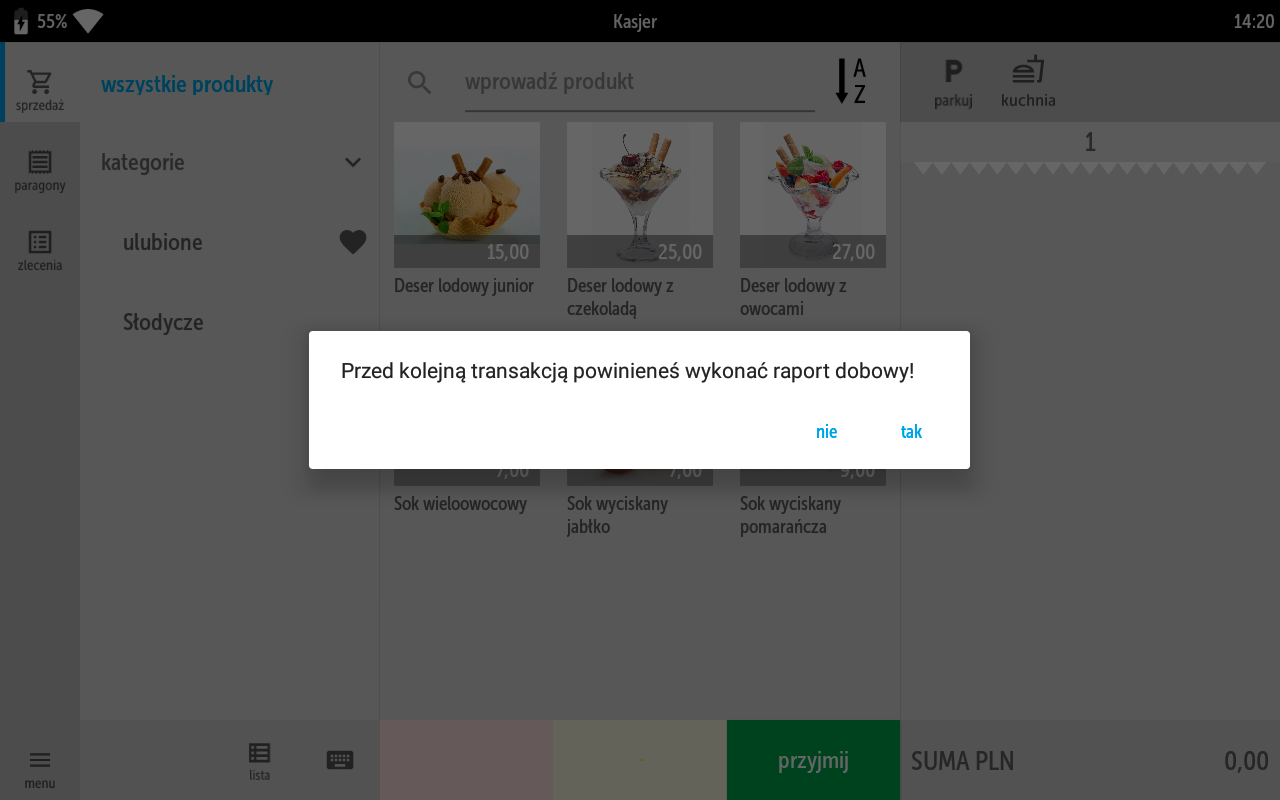This screenshot has height=800, width=1280.
Task: Click the parkuj P icon
Action: tap(953, 71)
